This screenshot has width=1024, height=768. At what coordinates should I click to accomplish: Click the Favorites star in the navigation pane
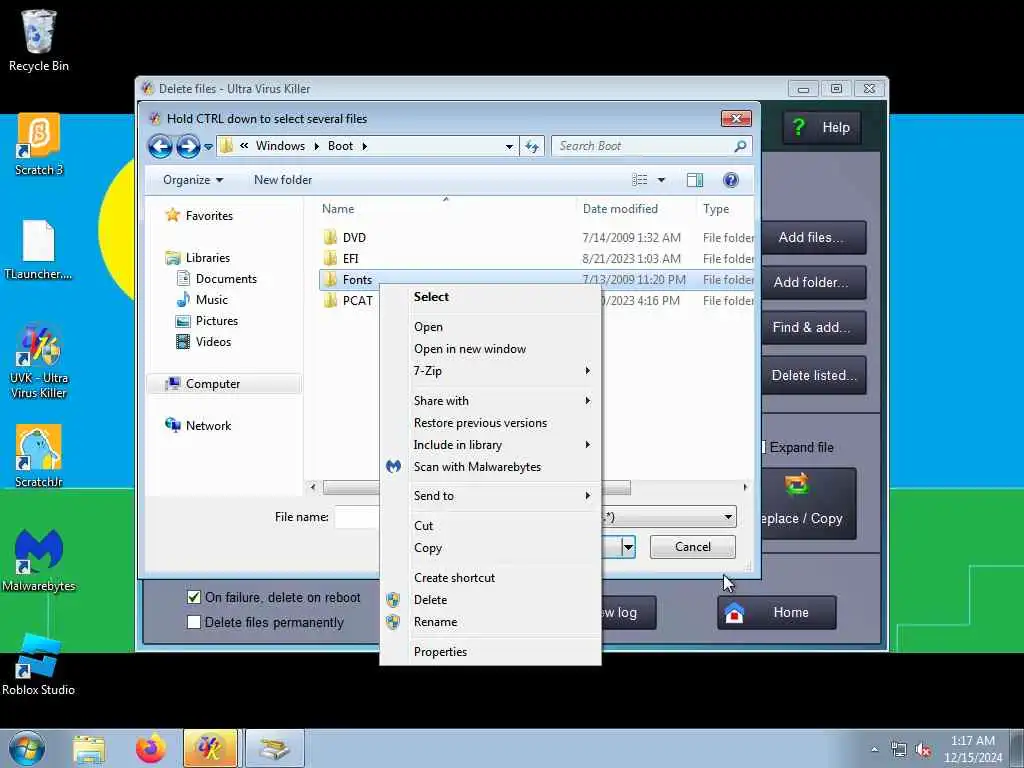click(x=172, y=215)
